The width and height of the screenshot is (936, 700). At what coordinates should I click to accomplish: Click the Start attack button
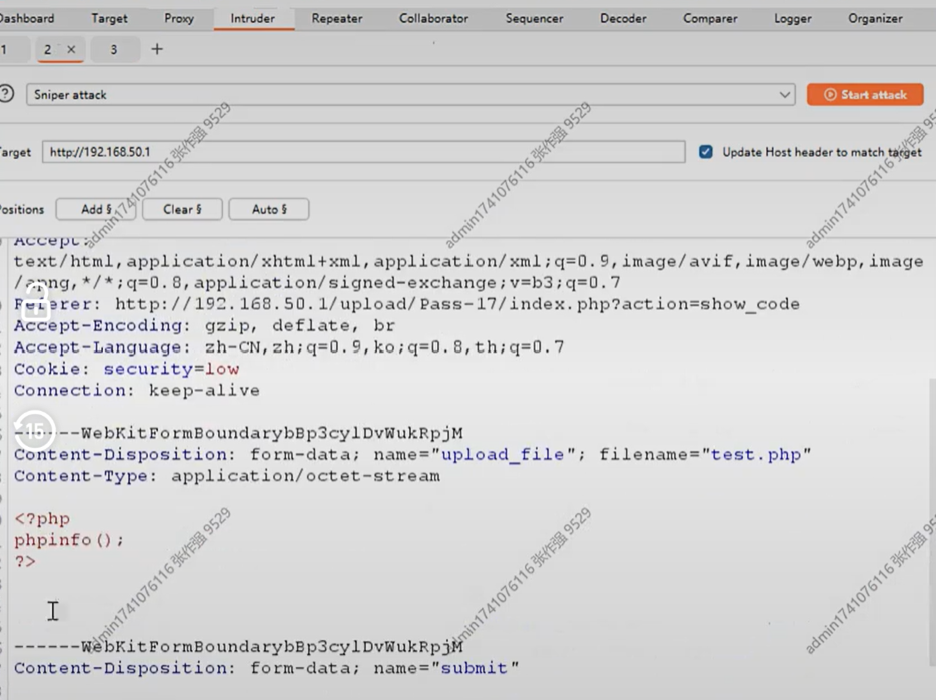click(865, 94)
